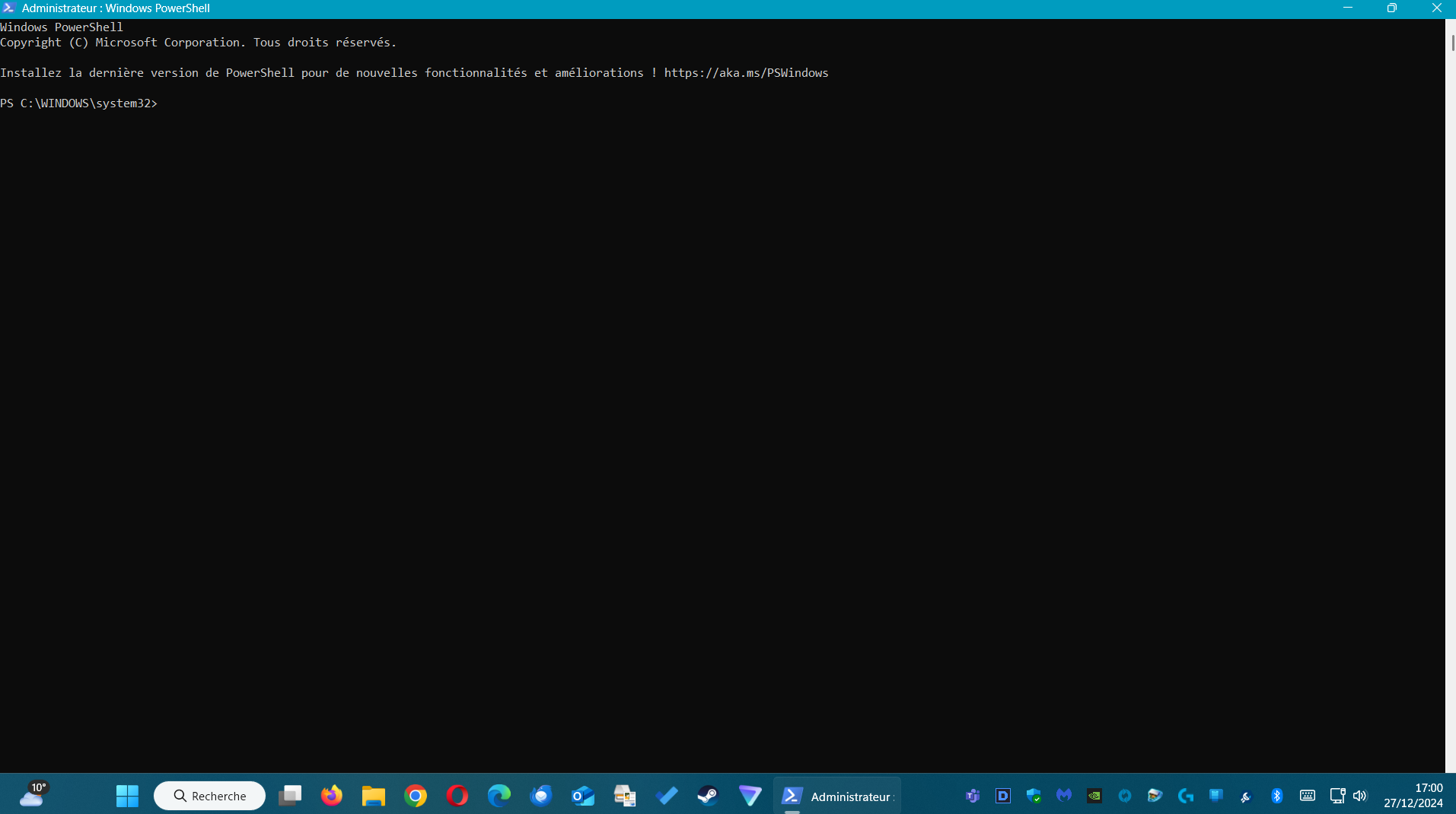Launch Google Chrome from the taskbar
This screenshot has width=1456, height=814.
point(416,796)
